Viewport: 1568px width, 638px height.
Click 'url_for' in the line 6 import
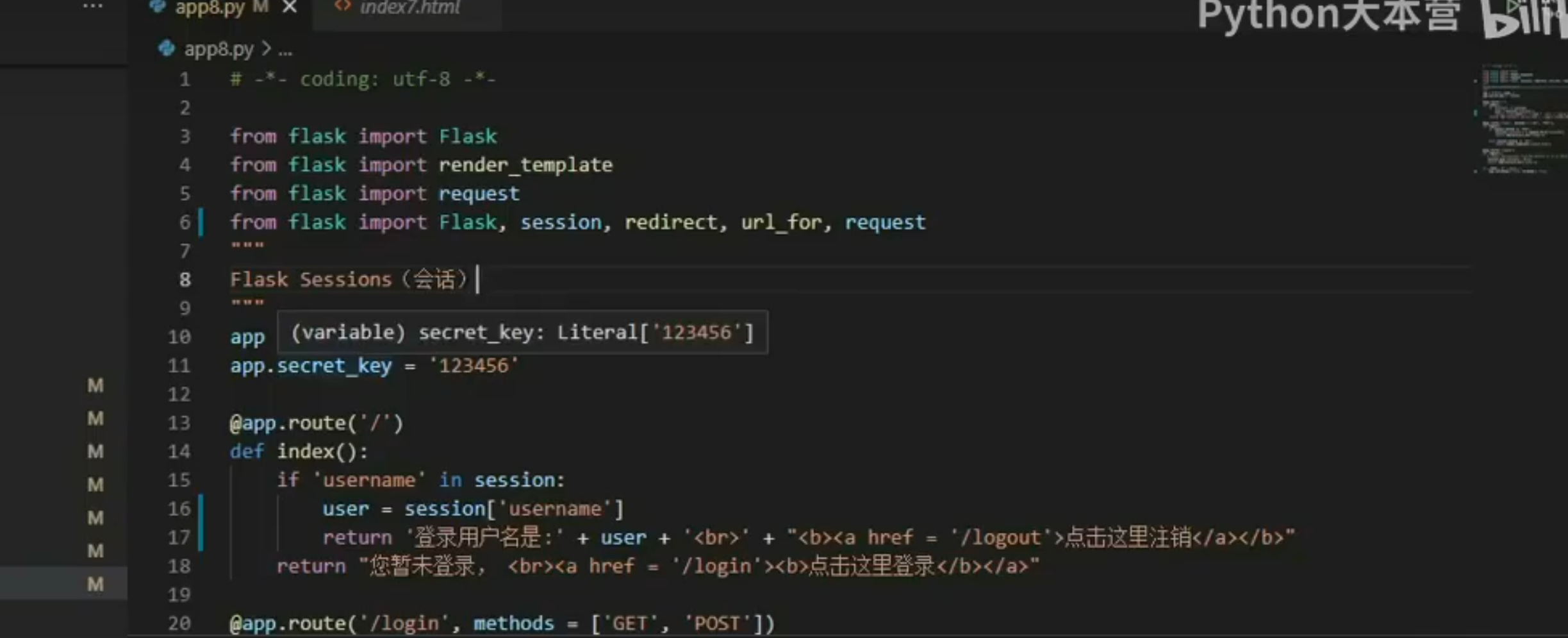(781, 222)
